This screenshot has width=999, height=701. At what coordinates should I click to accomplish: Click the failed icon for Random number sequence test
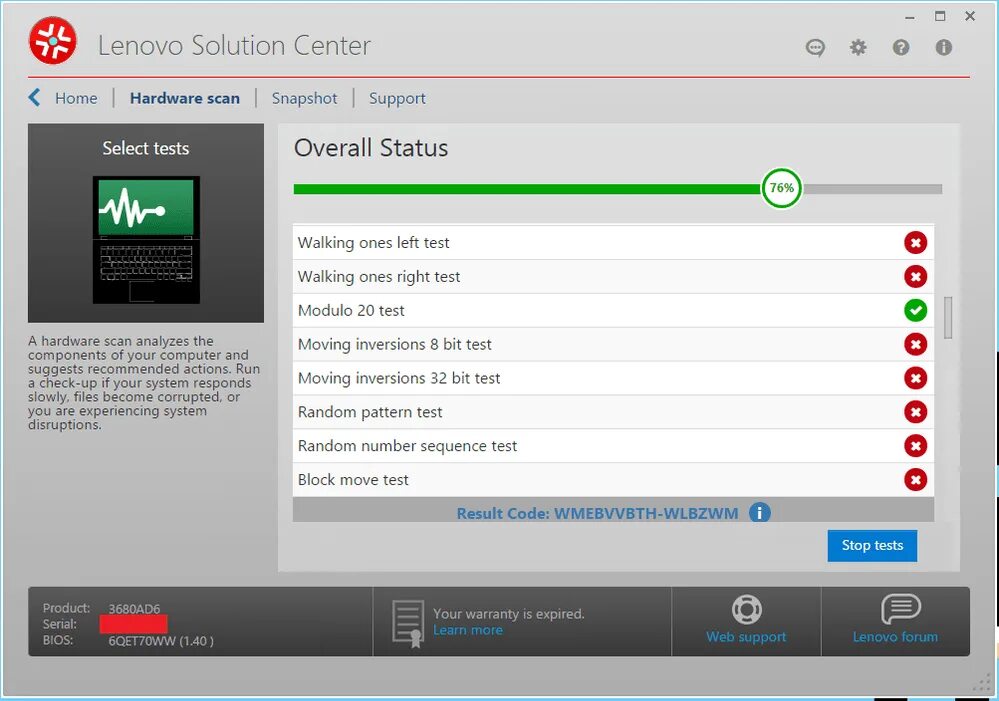tap(916, 445)
